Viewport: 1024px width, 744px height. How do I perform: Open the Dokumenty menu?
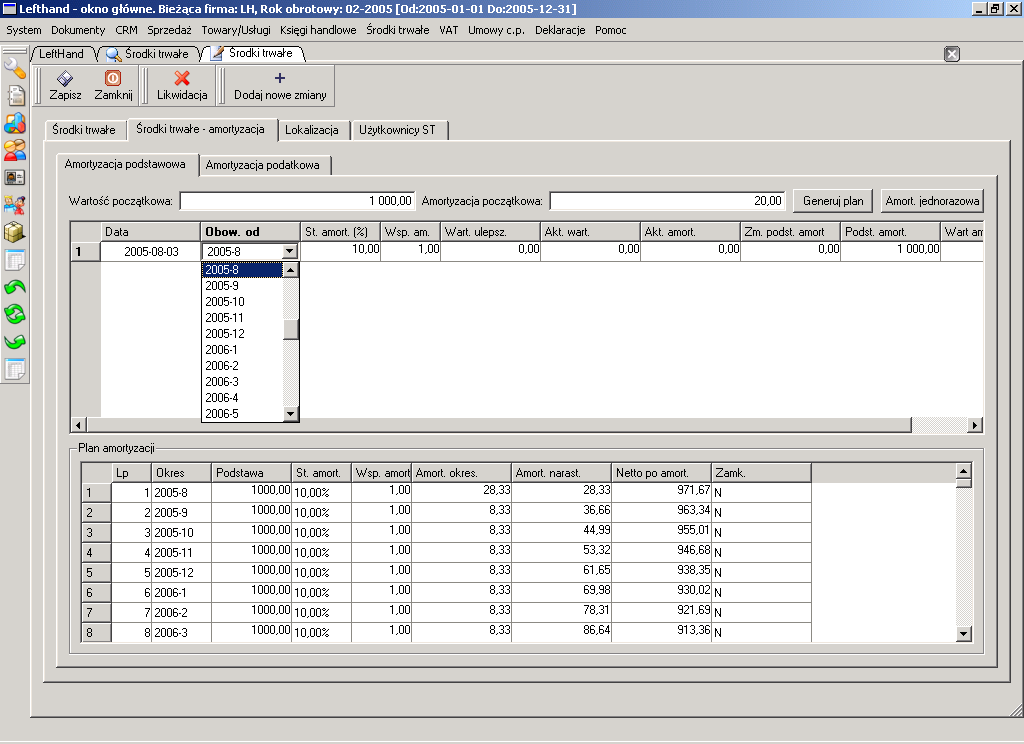[78, 30]
